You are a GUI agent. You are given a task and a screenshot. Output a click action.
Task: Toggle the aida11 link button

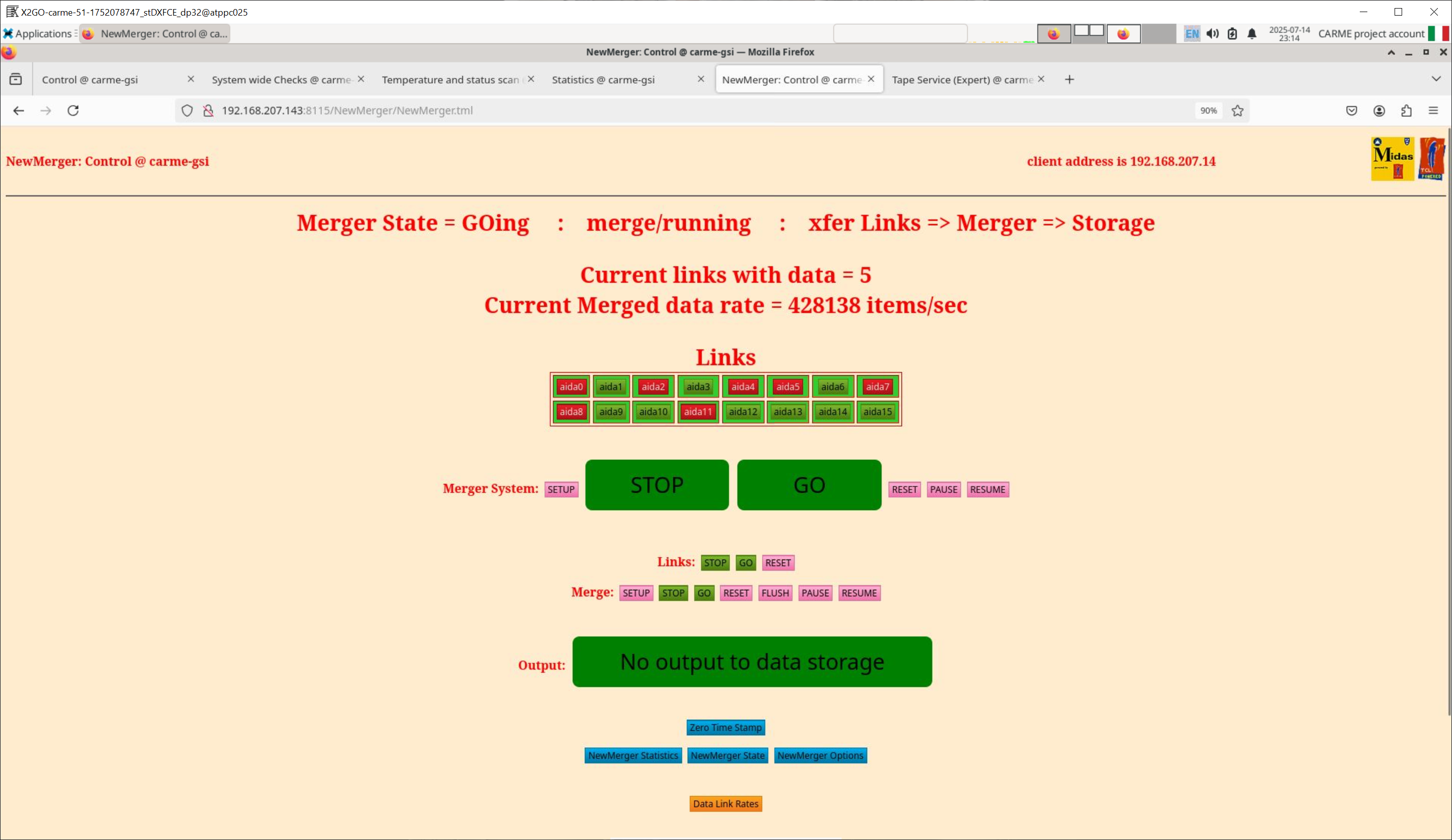(x=698, y=411)
